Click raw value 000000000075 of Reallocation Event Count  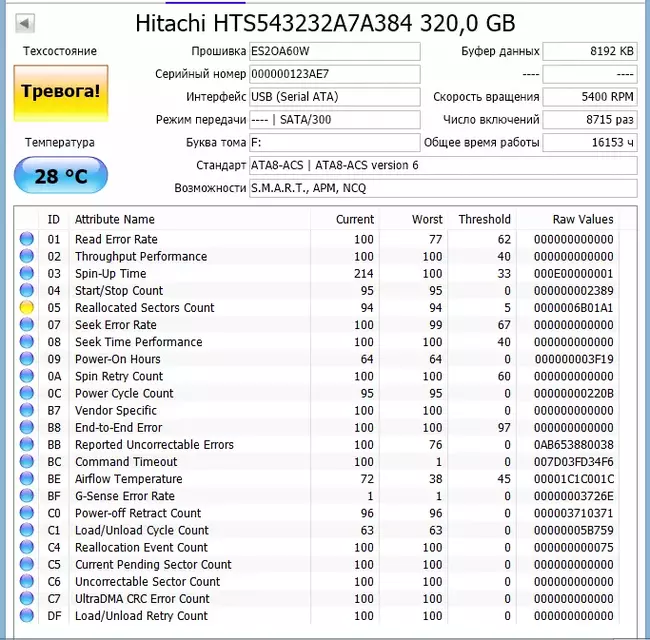tap(574, 547)
